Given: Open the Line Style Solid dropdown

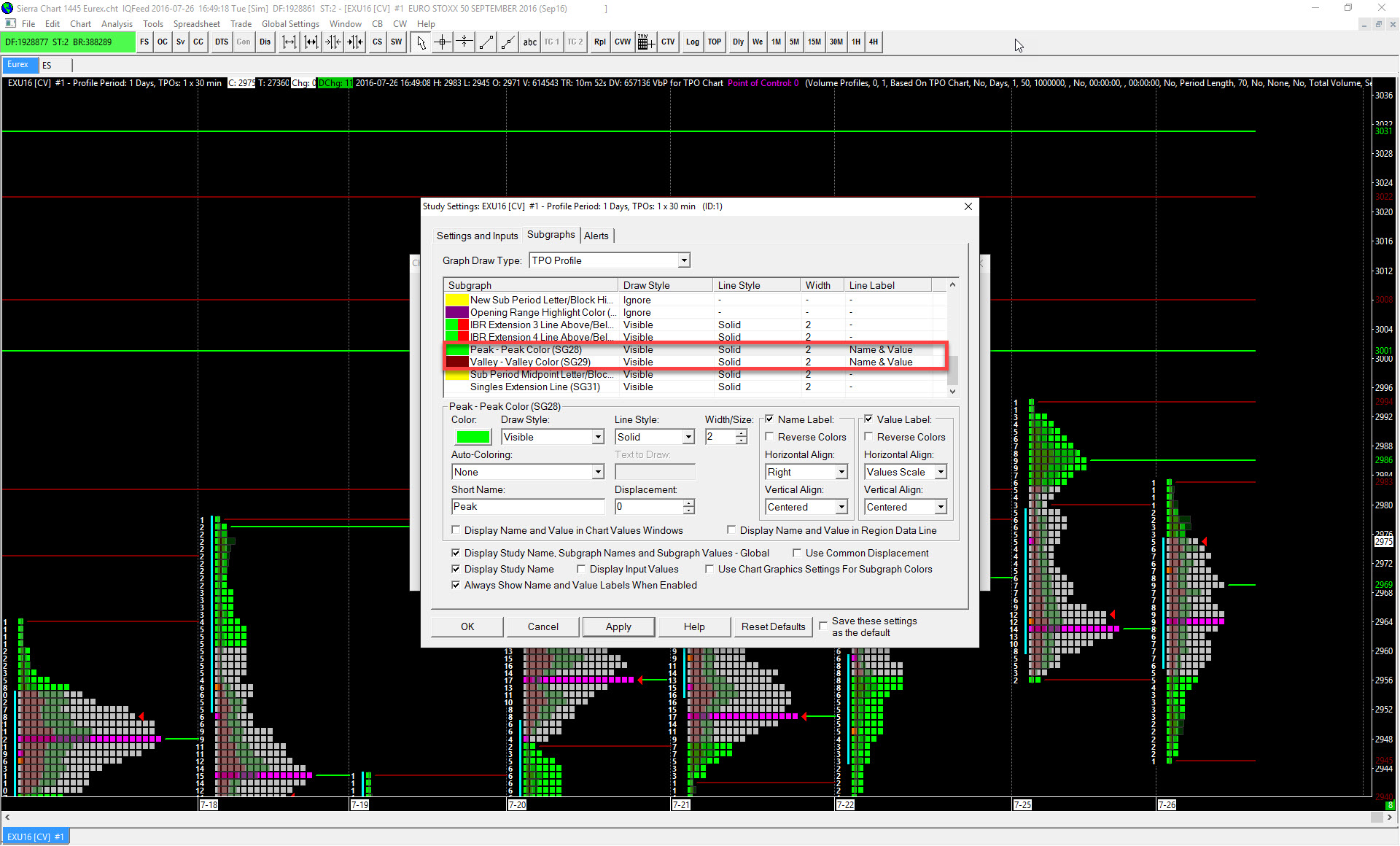Looking at the screenshot, I should 688,437.
